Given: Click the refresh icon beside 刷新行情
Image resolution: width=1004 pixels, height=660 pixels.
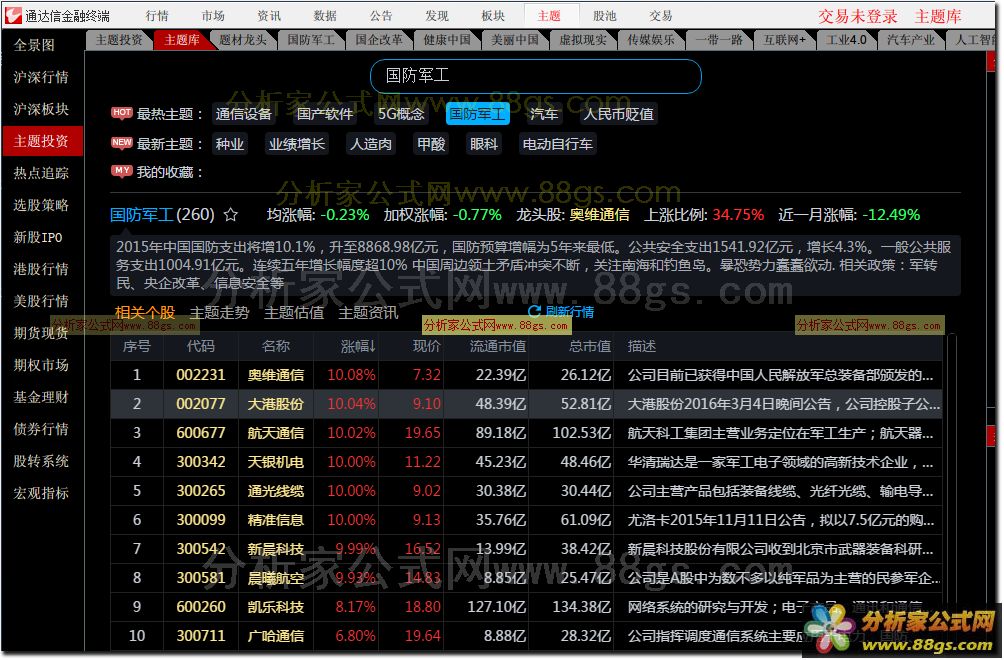Looking at the screenshot, I should 534,312.
